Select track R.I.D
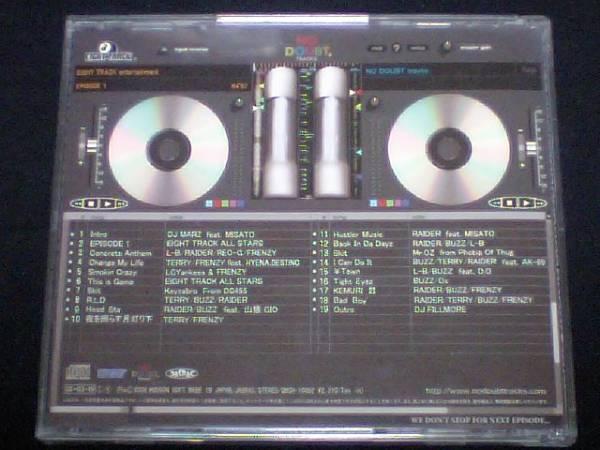600x450 pixels. (96, 300)
